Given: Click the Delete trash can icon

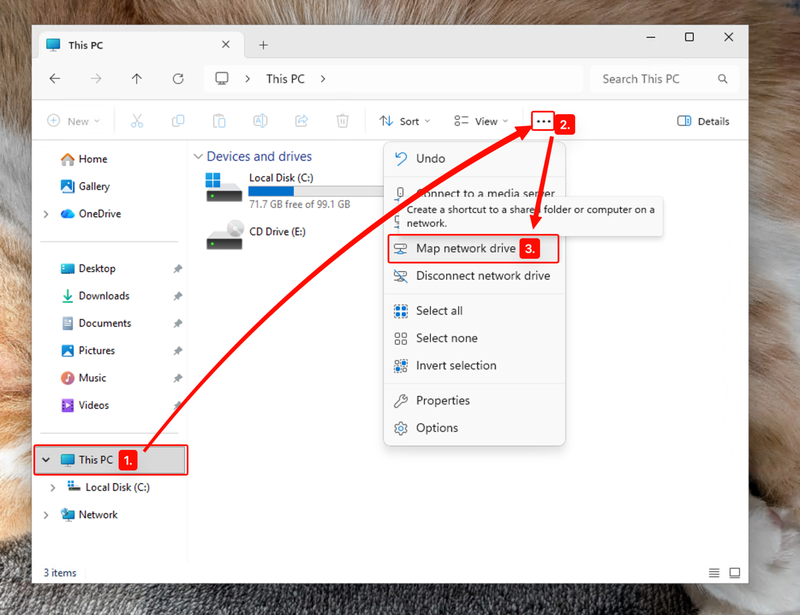Looking at the screenshot, I should click(342, 121).
